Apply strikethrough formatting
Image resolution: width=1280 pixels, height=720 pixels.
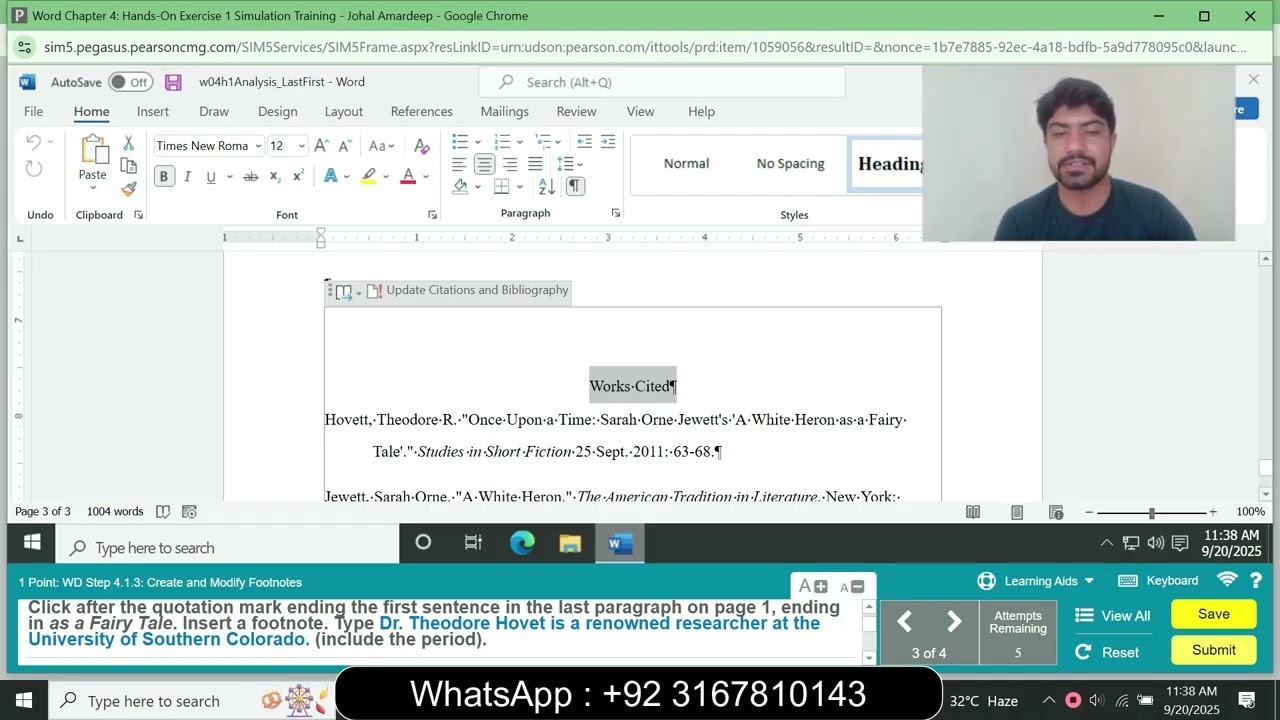pos(250,177)
